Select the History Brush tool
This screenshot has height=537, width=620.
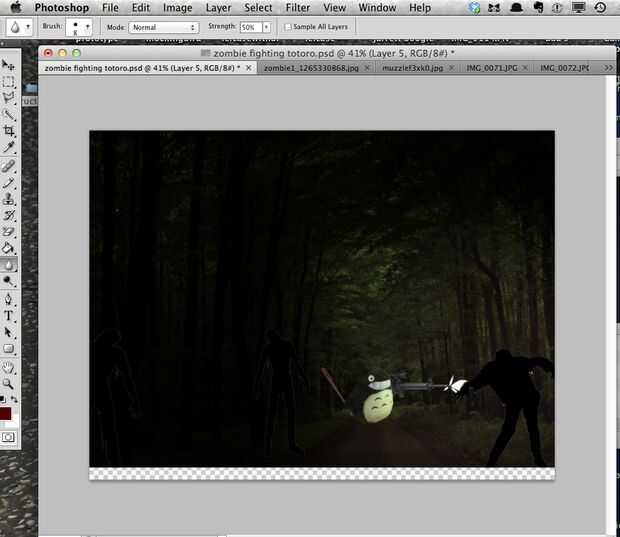pos(8,216)
